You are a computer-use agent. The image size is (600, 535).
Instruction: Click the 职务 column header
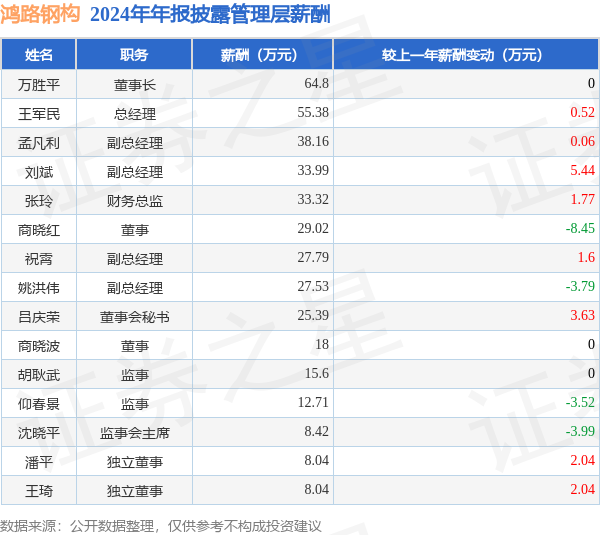134,55
